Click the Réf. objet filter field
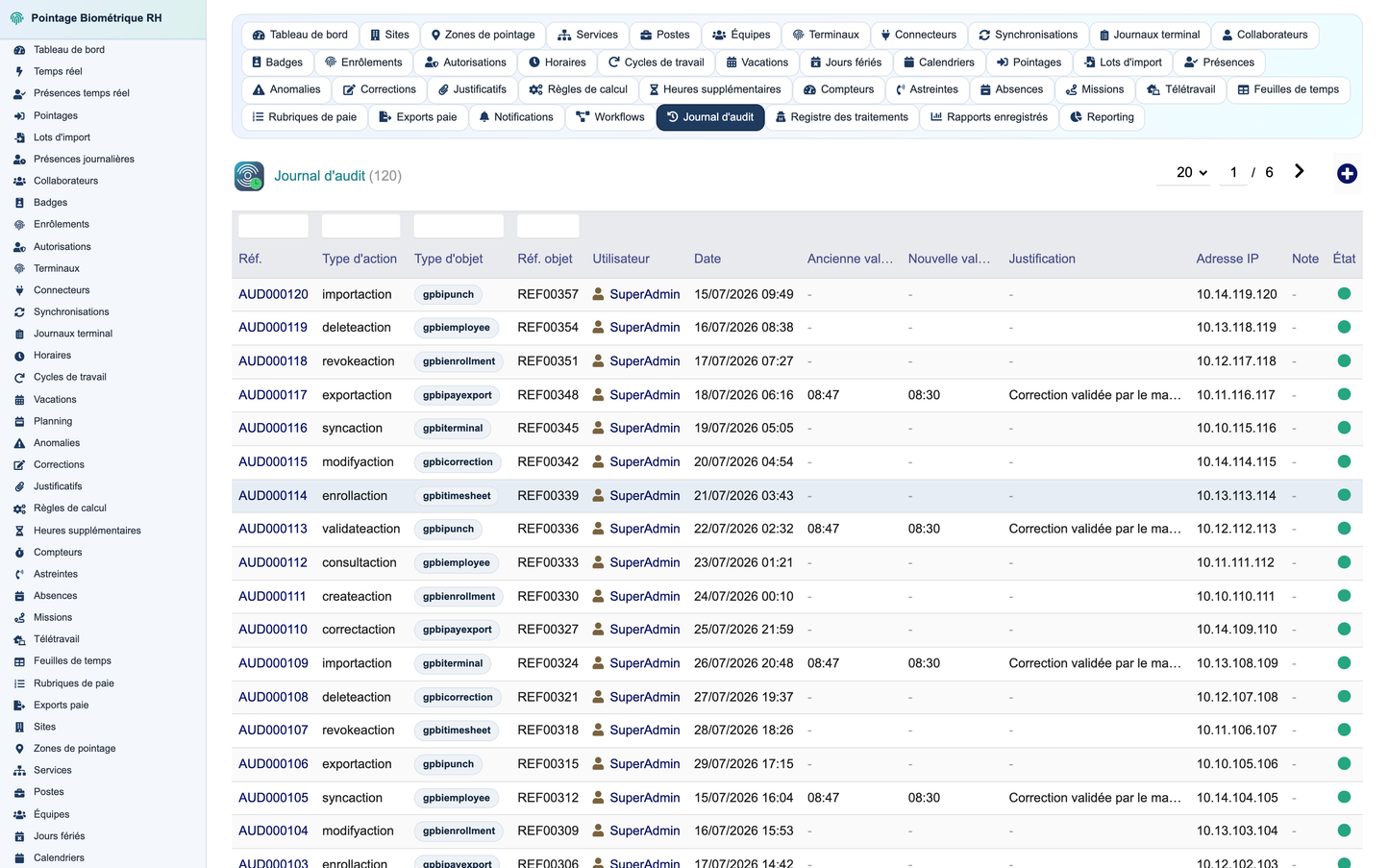Viewport: 1389px width, 868px height. click(x=548, y=226)
